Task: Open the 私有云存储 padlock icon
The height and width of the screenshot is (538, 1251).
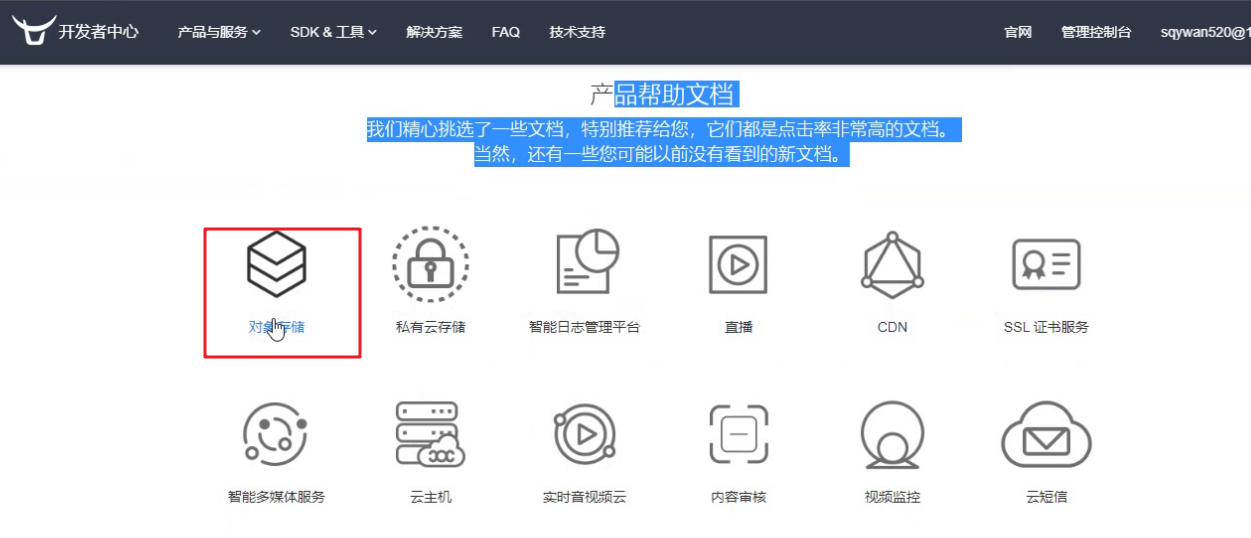Action: (431, 264)
